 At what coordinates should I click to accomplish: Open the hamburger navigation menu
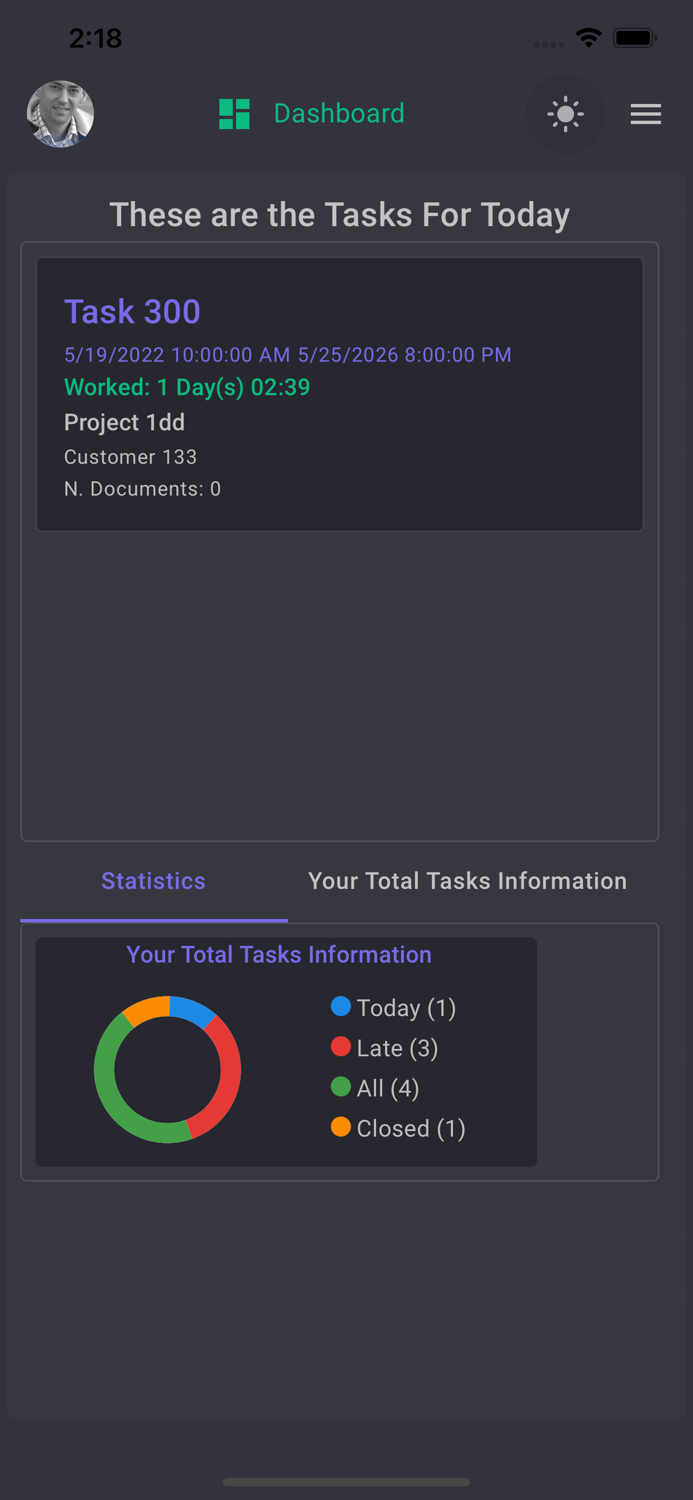click(646, 113)
